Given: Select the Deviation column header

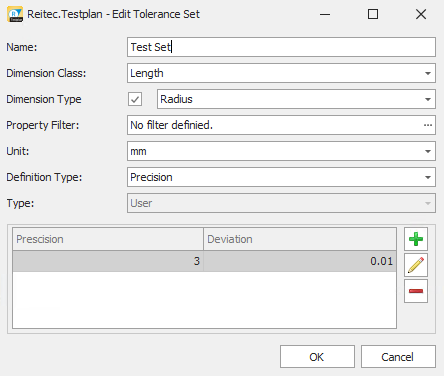Looking at the screenshot, I should click(300, 239).
